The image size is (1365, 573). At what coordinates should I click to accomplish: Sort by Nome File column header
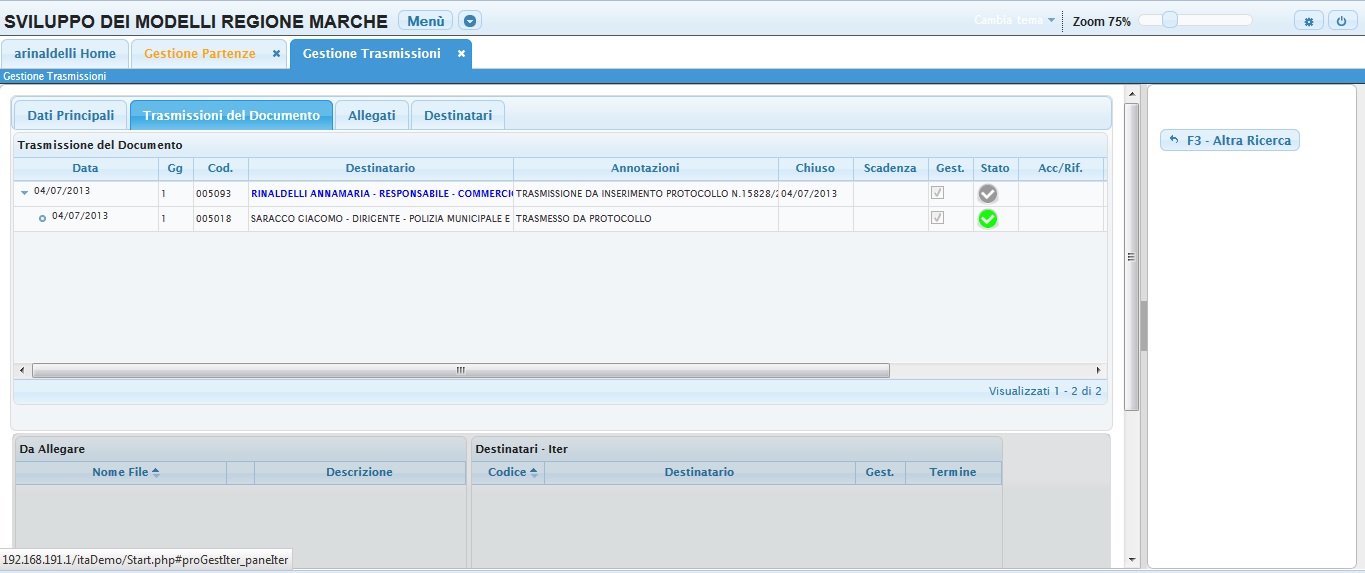click(x=125, y=472)
